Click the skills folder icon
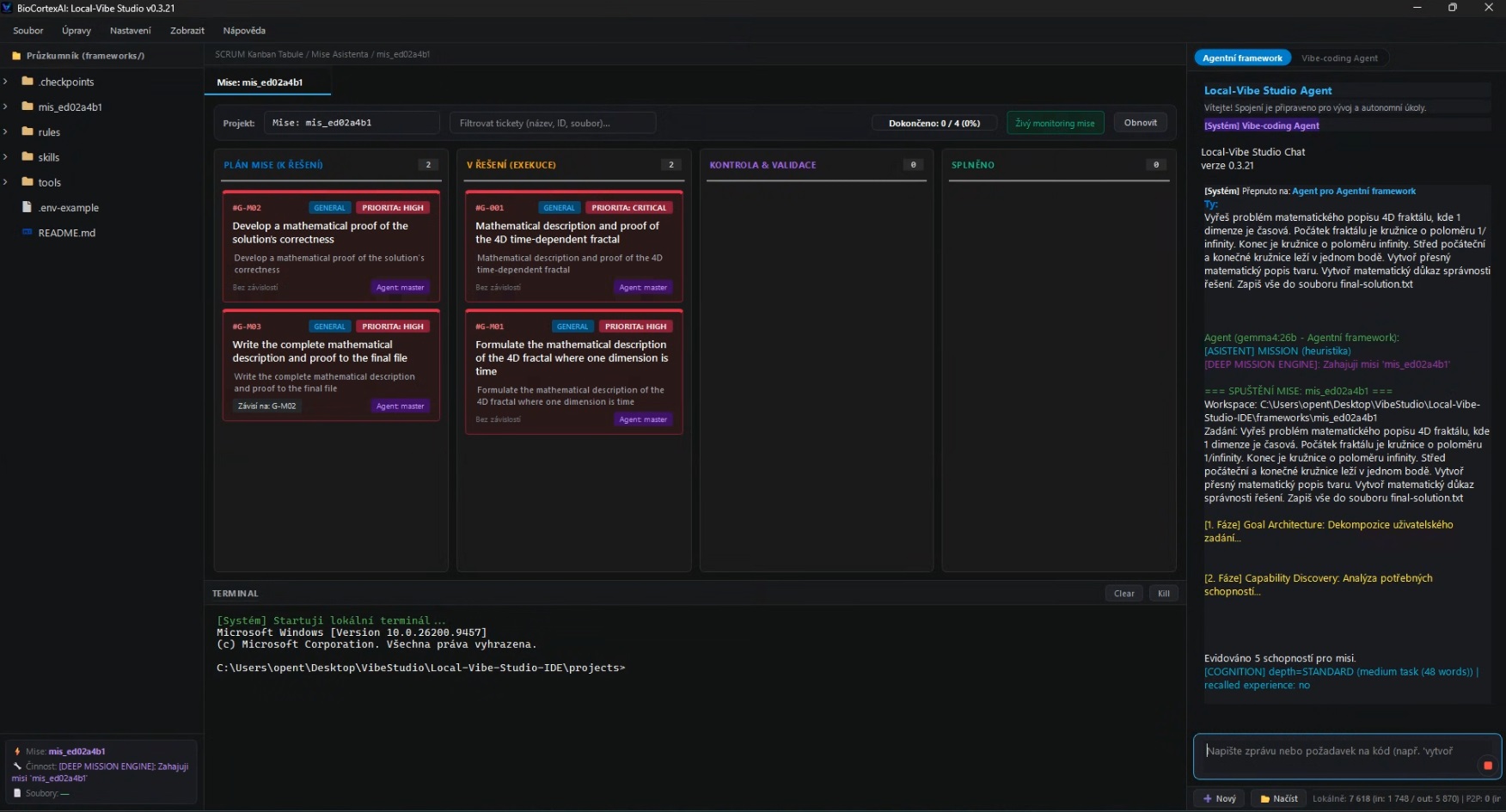 click(x=28, y=156)
